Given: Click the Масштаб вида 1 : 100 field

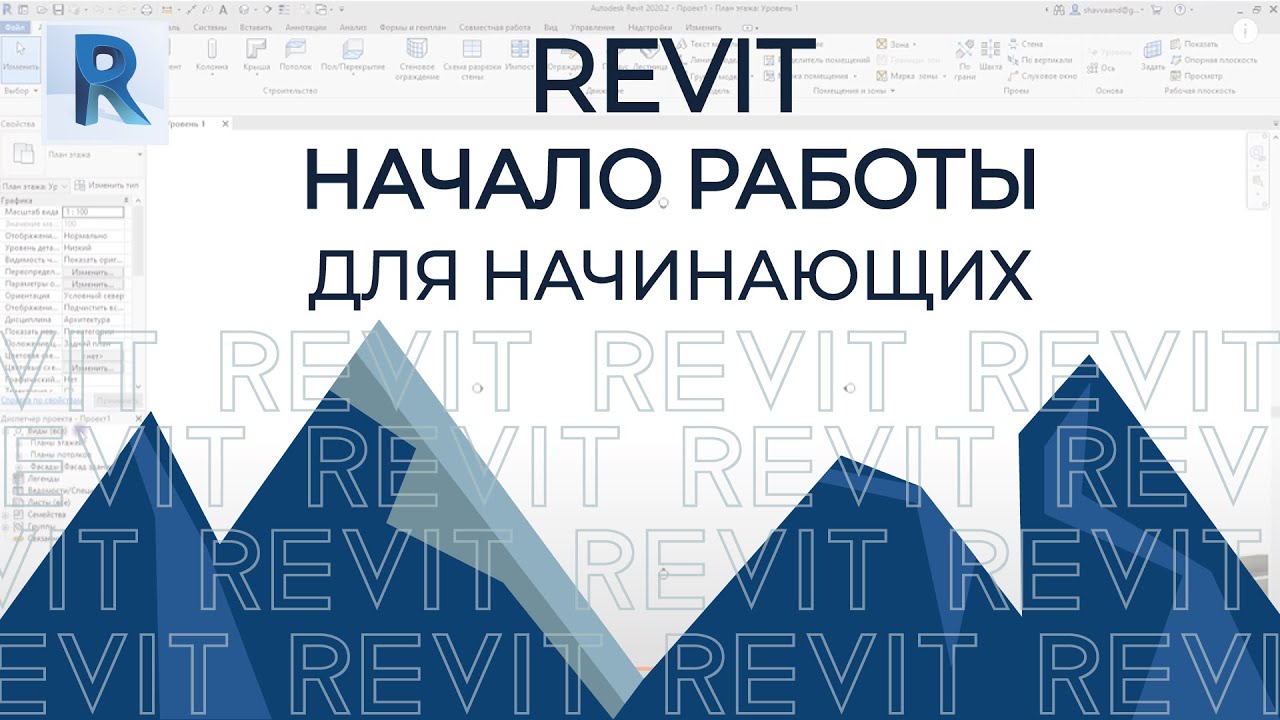Looking at the screenshot, I should tap(93, 213).
